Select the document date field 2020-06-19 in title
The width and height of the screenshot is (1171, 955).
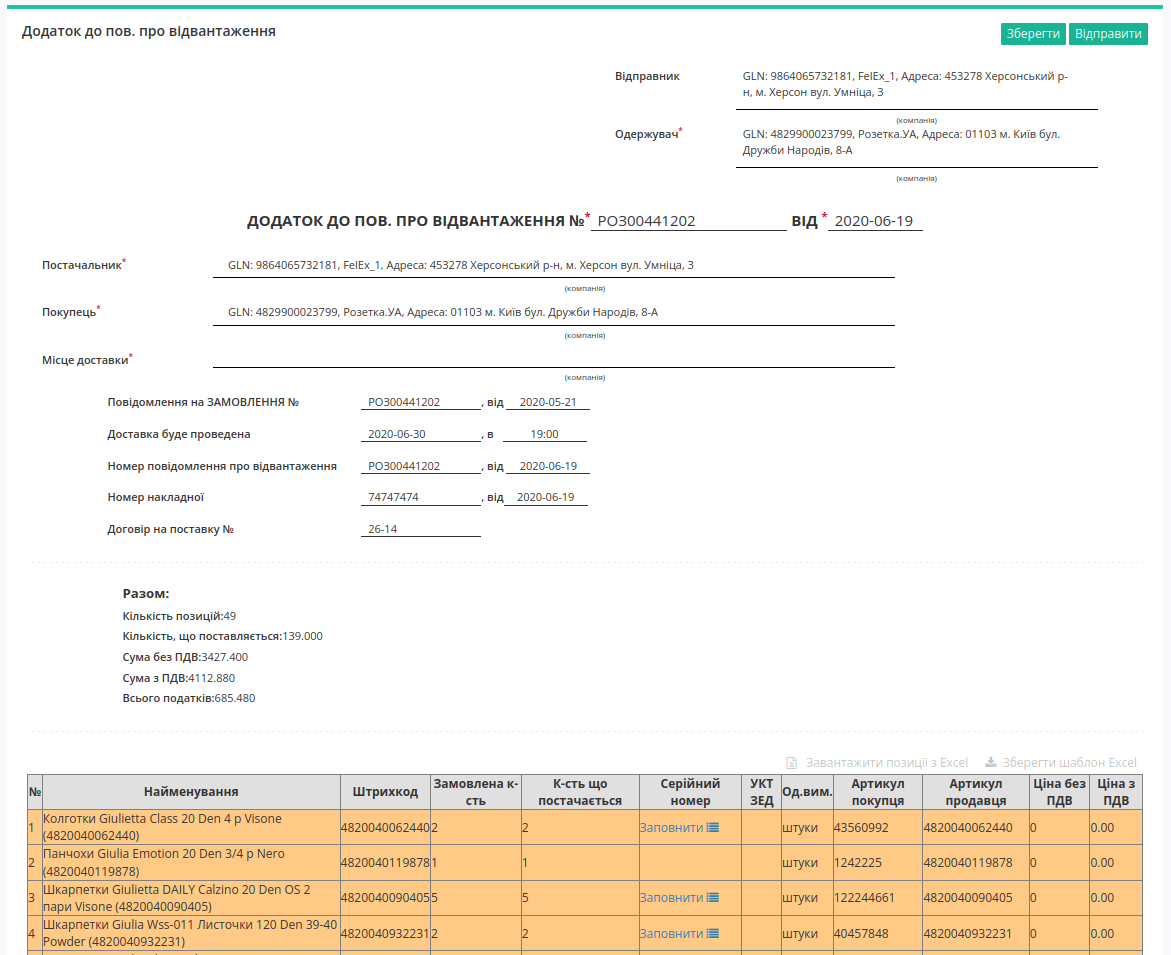(x=875, y=221)
